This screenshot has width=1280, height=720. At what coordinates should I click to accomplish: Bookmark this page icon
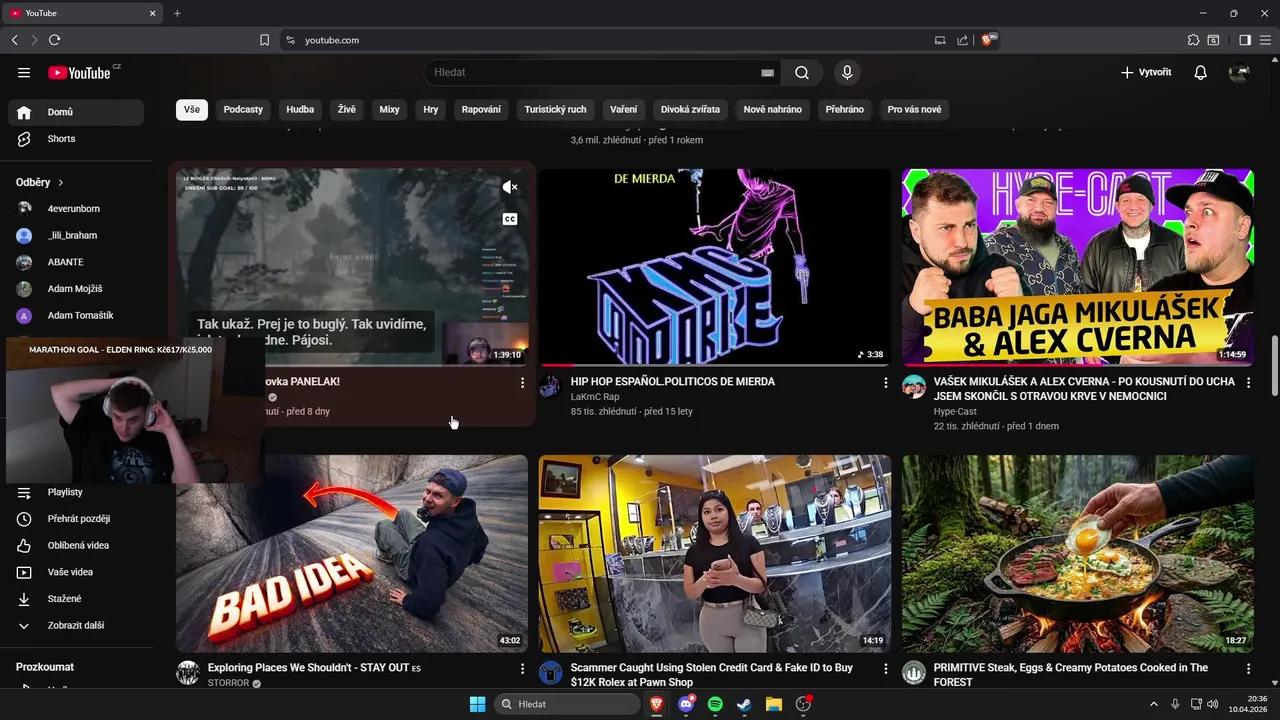[264, 40]
